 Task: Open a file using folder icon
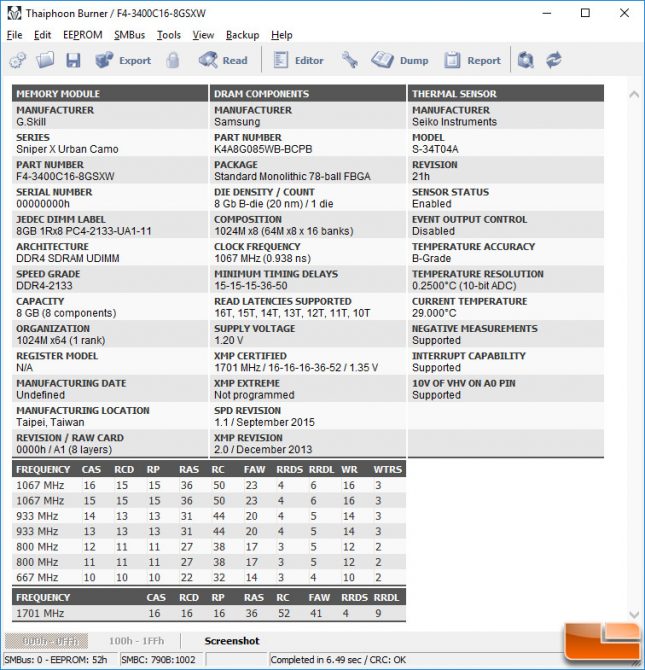tap(45, 60)
